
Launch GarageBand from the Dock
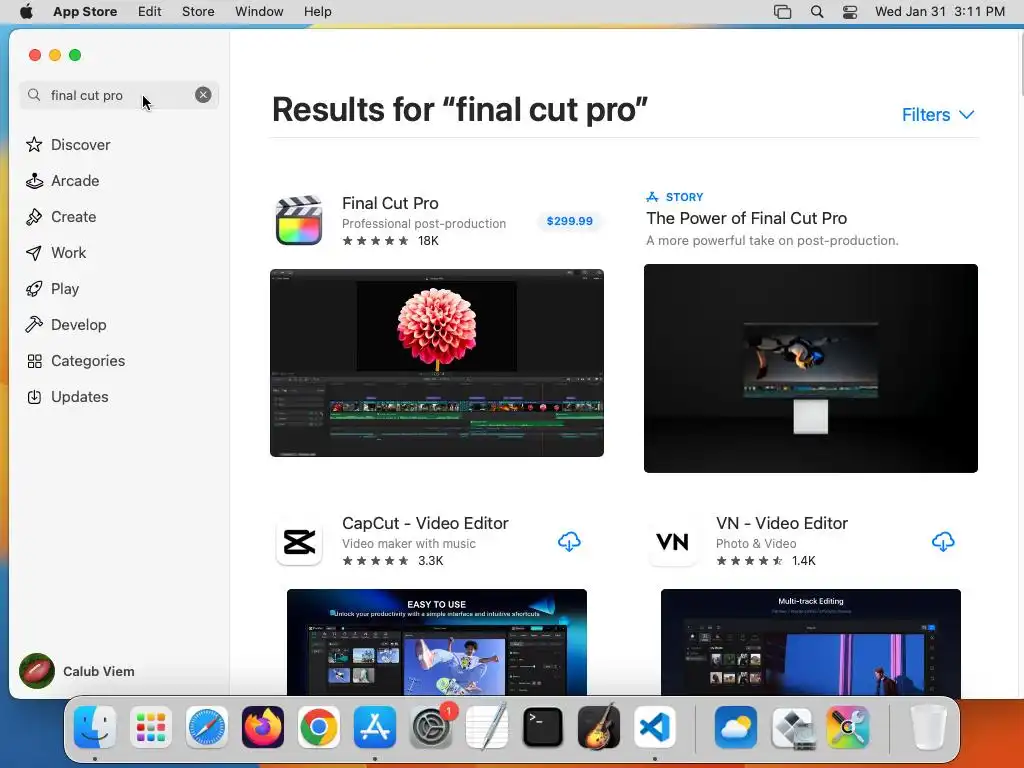point(599,727)
